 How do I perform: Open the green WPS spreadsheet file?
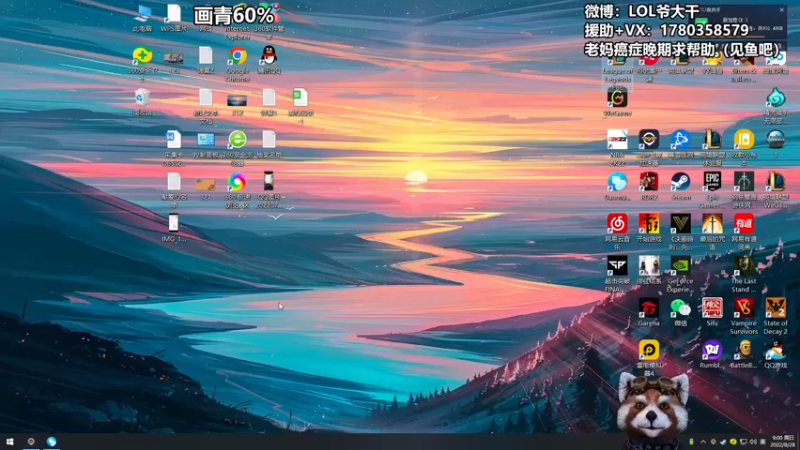[x=301, y=97]
